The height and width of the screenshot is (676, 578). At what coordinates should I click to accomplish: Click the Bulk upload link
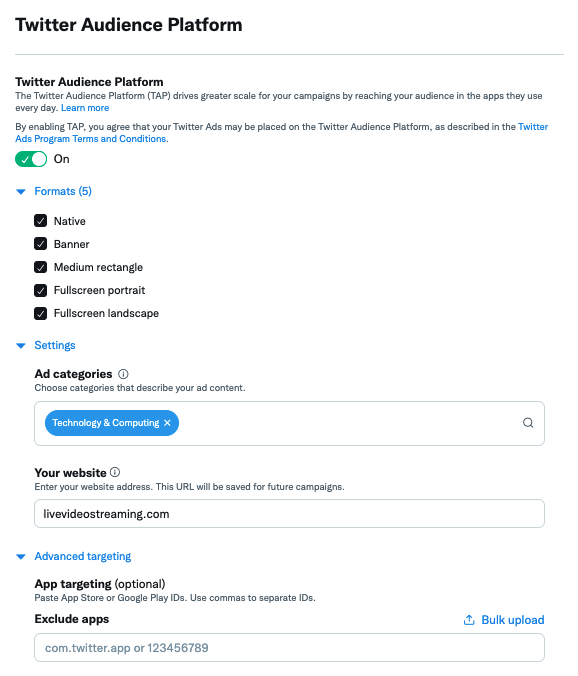512,620
